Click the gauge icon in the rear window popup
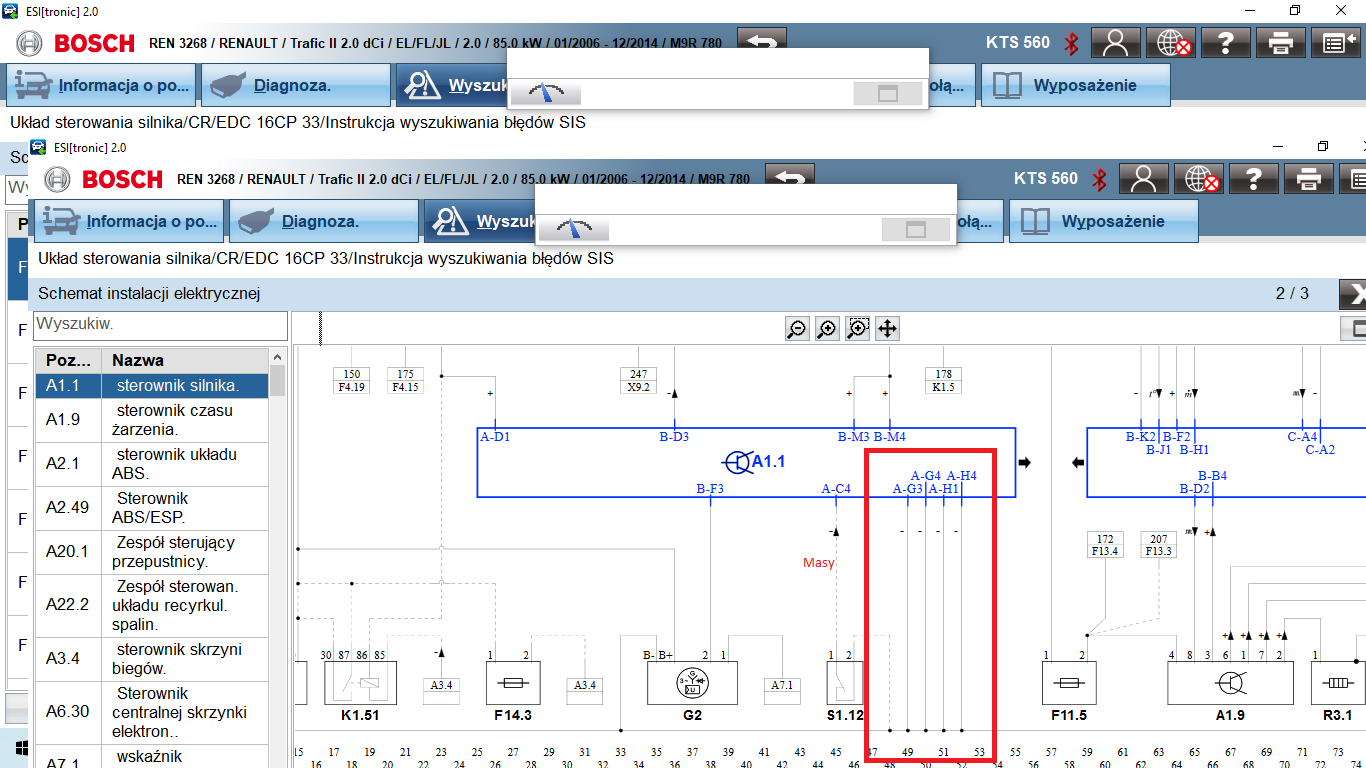1366x768 pixels. [546, 94]
